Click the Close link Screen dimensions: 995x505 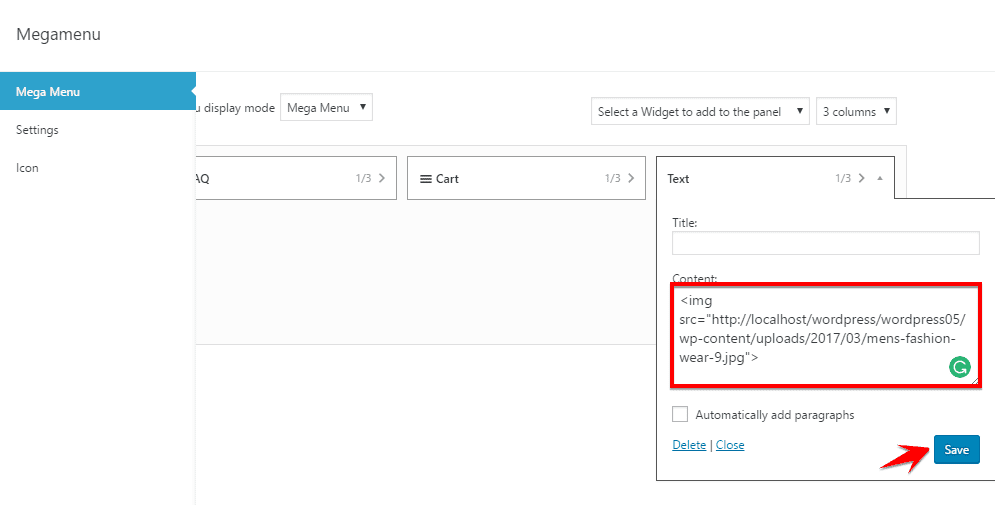(730, 445)
